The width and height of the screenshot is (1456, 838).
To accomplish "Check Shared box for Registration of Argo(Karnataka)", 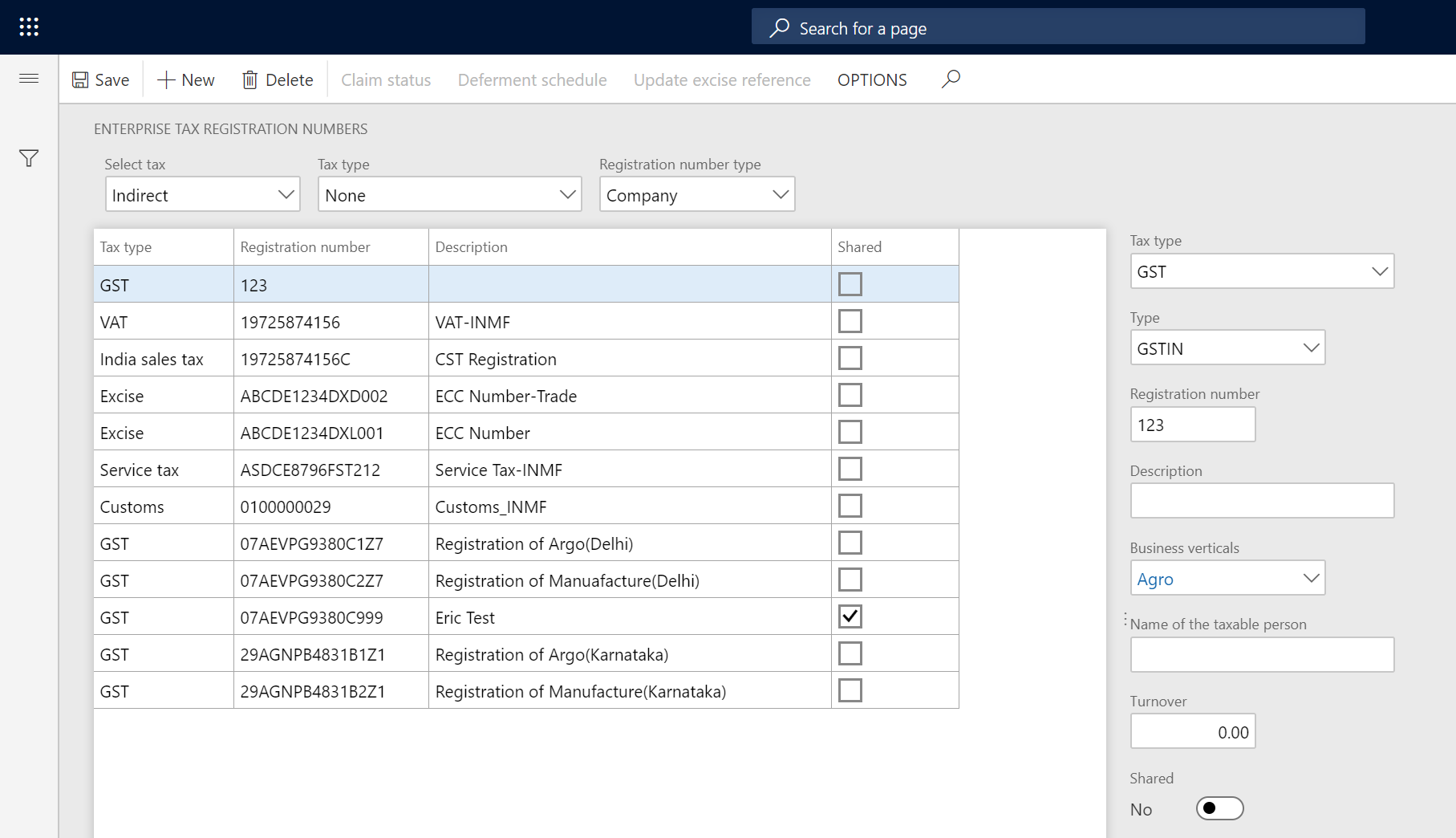I will [850, 653].
